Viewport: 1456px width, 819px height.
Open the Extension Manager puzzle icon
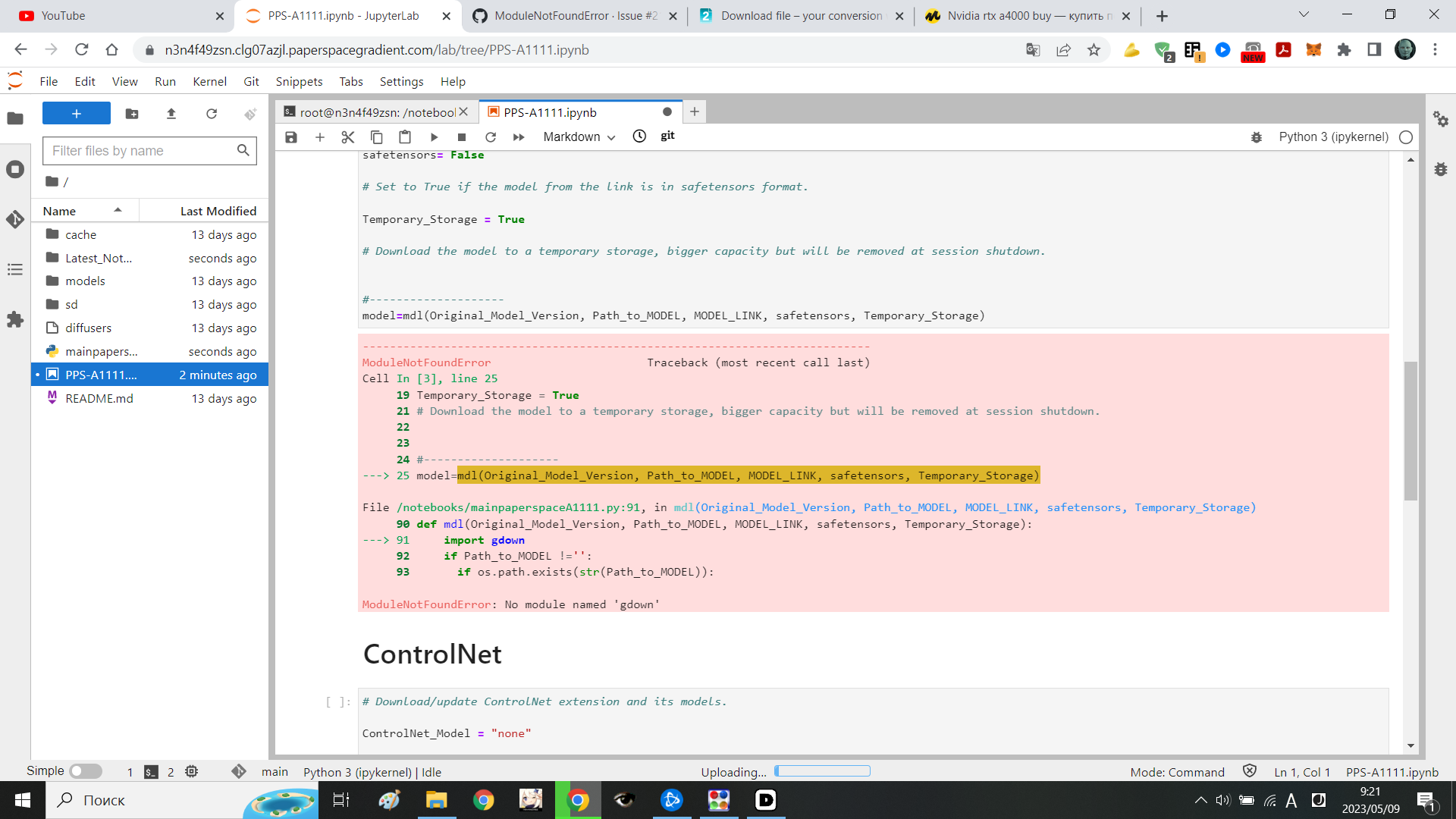(15, 319)
